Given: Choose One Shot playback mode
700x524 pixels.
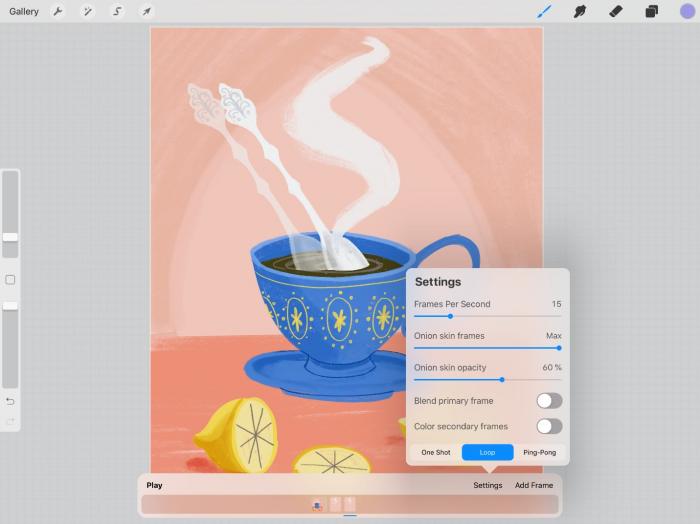Looking at the screenshot, I should (436, 452).
